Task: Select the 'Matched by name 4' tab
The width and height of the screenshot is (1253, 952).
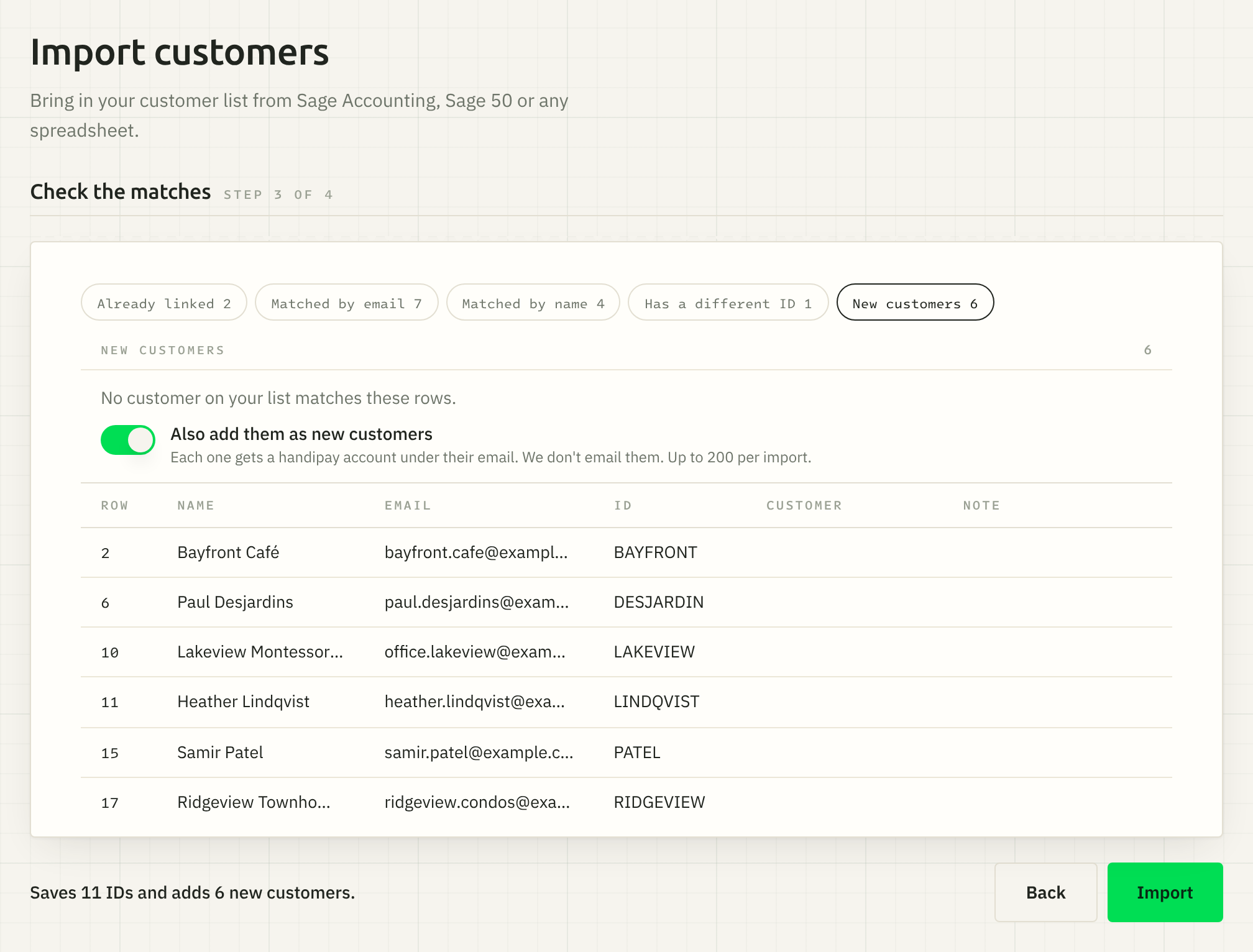Action: pyautogui.click(x=533, y=303)
